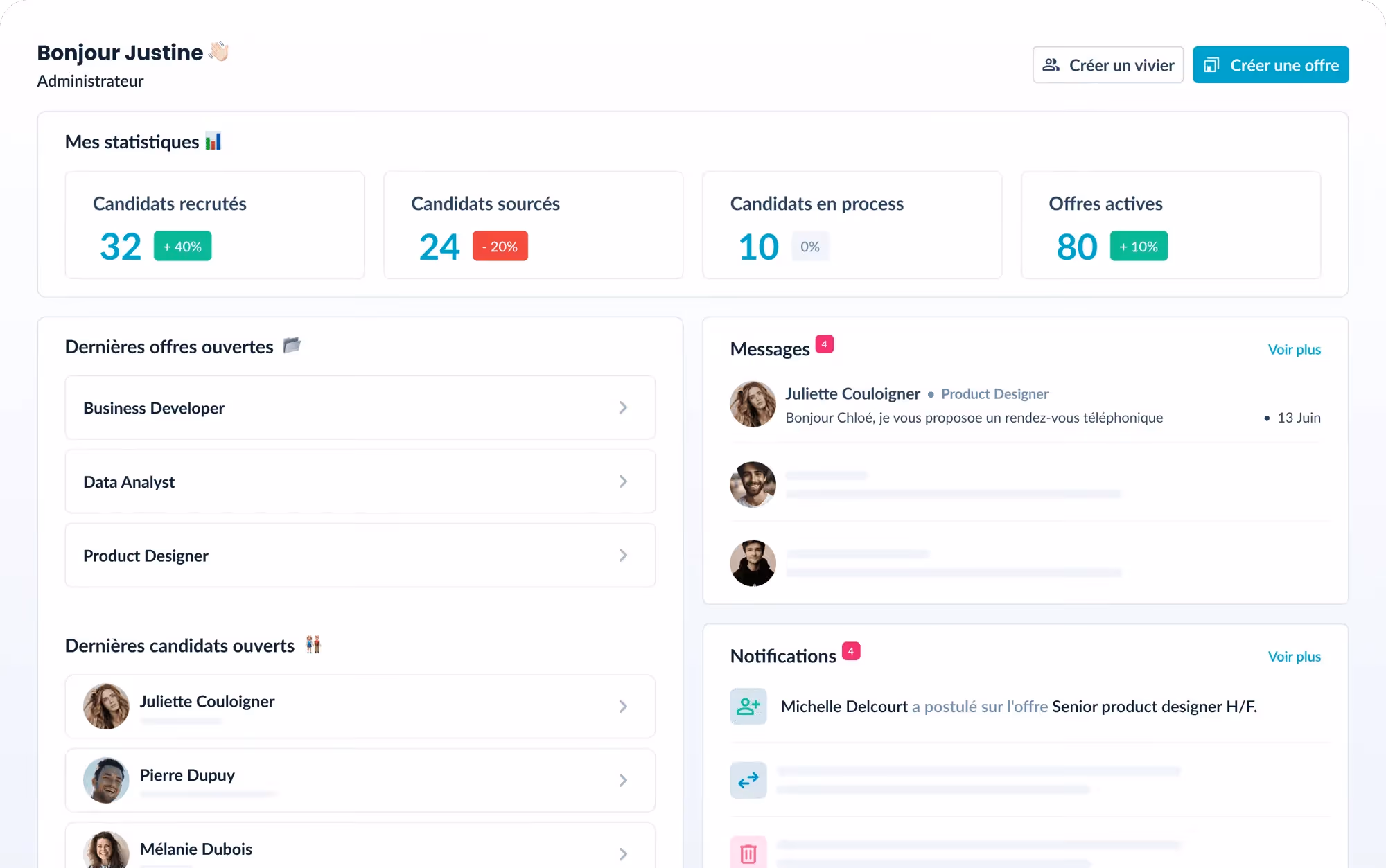Viewport: 1386px width, 868px height.
Task: Open the Juliette Couloigner candidate chevron
Action: tap(623, 707)
